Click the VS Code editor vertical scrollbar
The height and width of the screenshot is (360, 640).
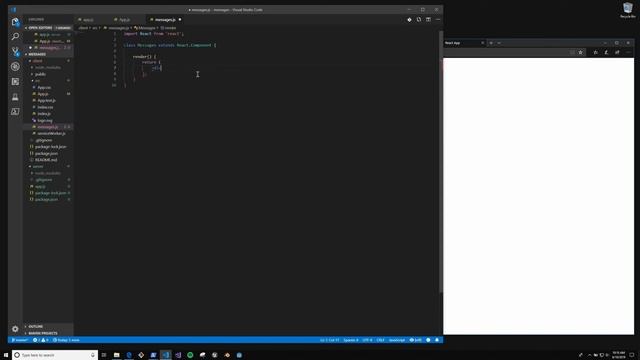click(x=441, y=162)
